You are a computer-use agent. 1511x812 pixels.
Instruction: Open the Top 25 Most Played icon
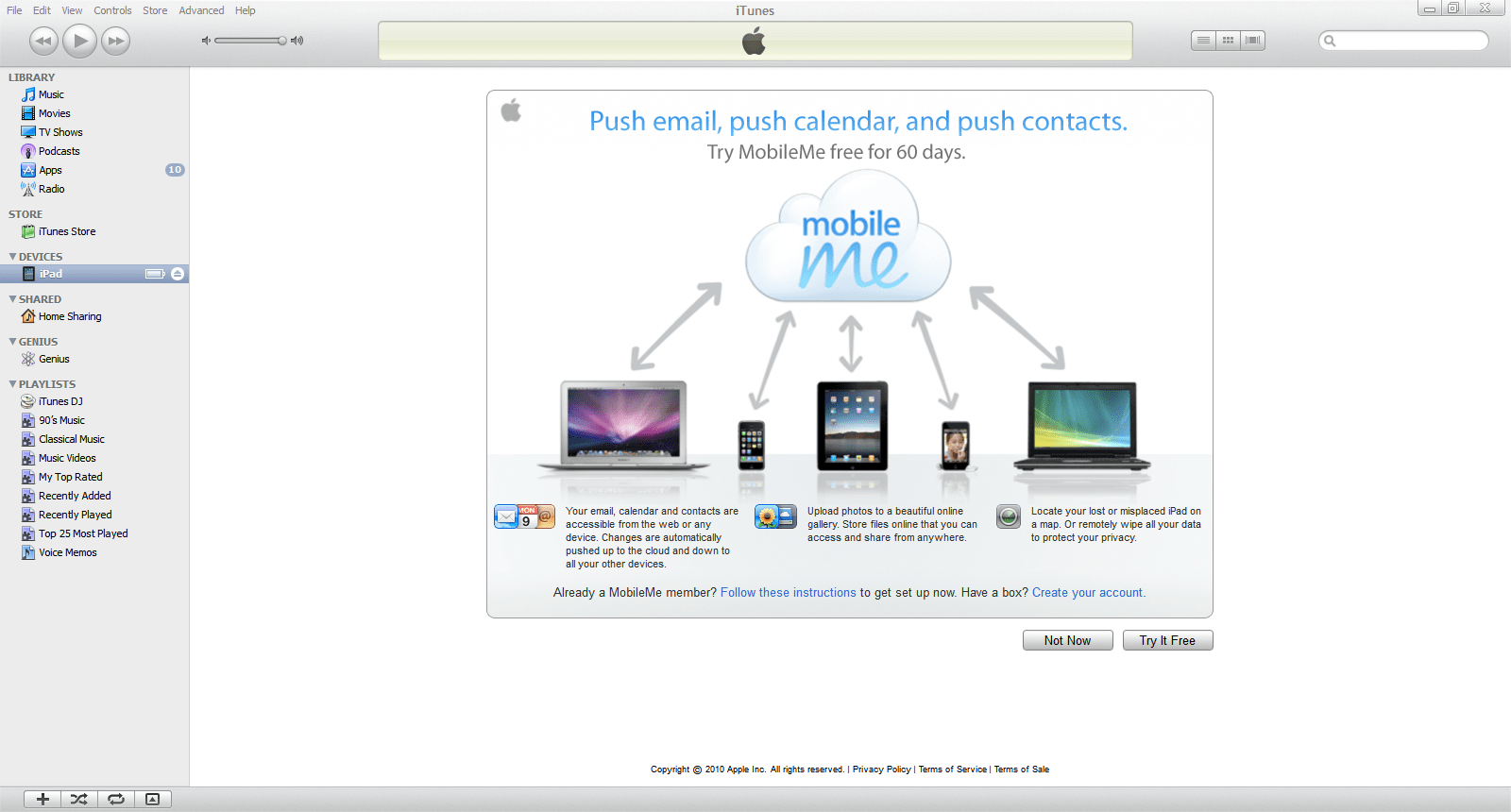point(28,533)
